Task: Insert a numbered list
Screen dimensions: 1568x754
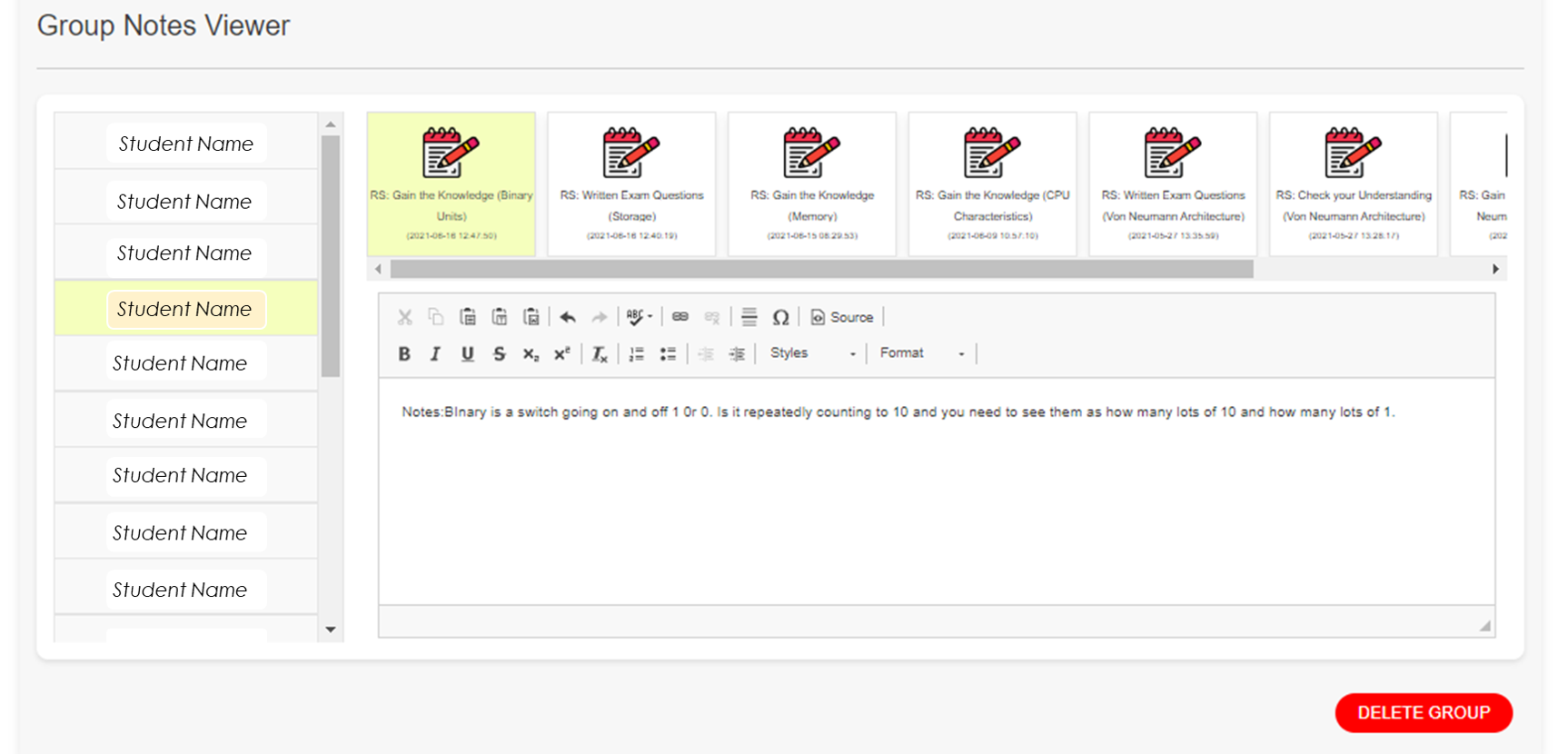Action: point(637,353)
